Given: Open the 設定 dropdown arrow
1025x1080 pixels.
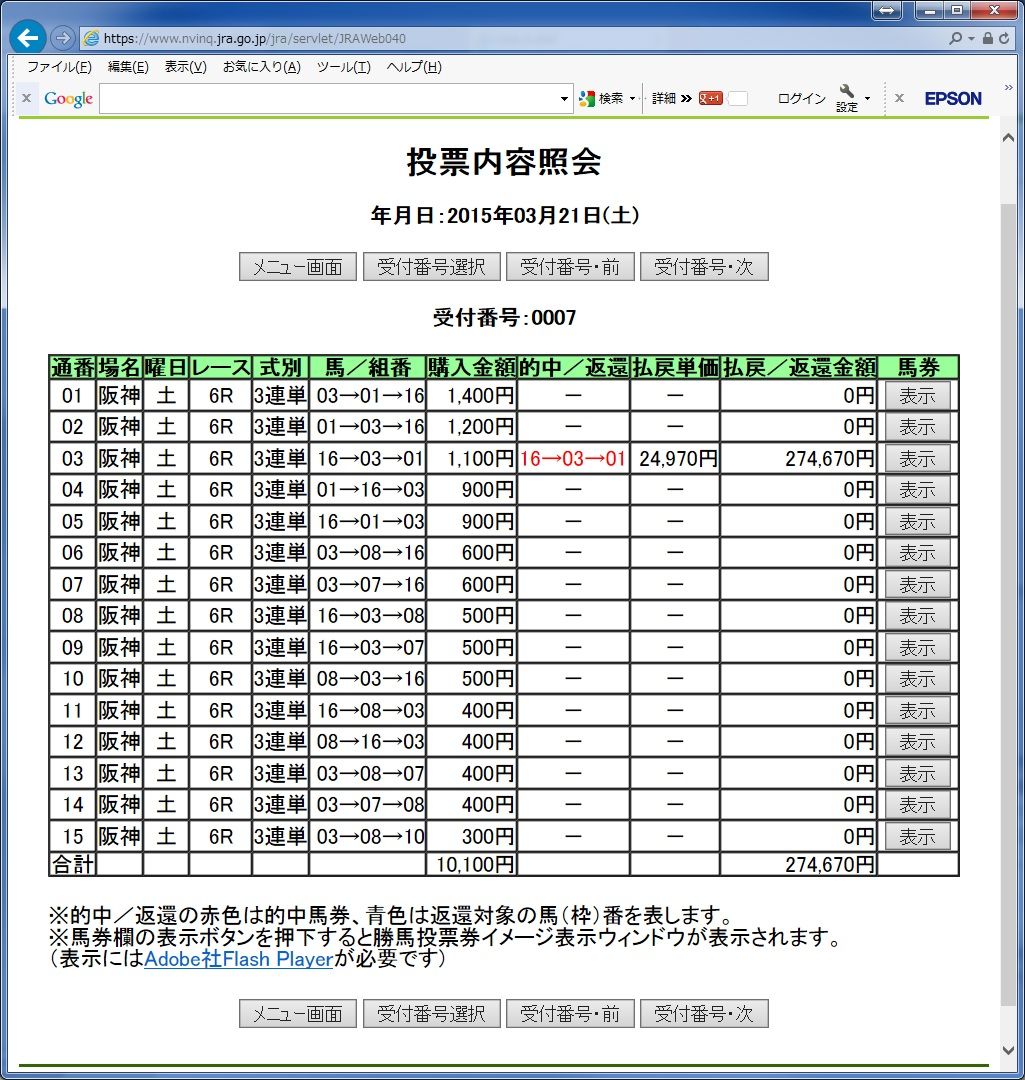Looking at the screenshot, I should [867, 98].
